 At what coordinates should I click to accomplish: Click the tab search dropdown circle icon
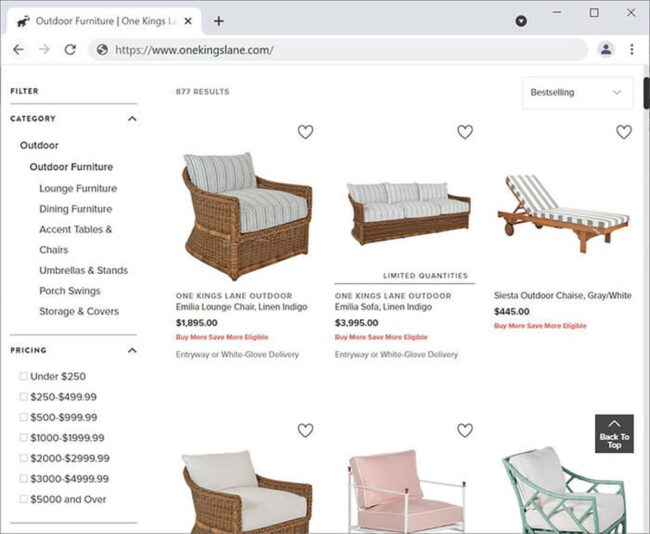coord(521,21)
